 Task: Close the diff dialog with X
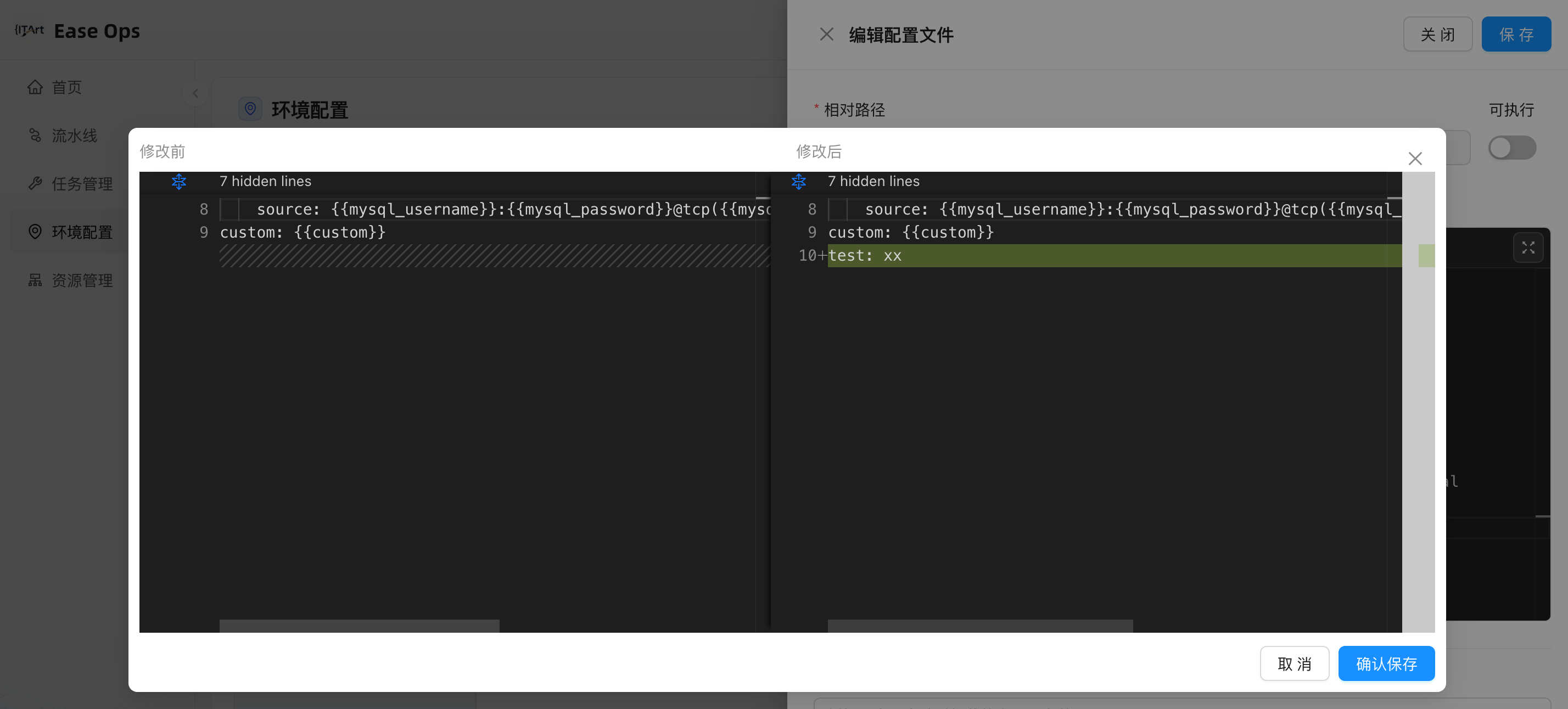pos(1415,159)
